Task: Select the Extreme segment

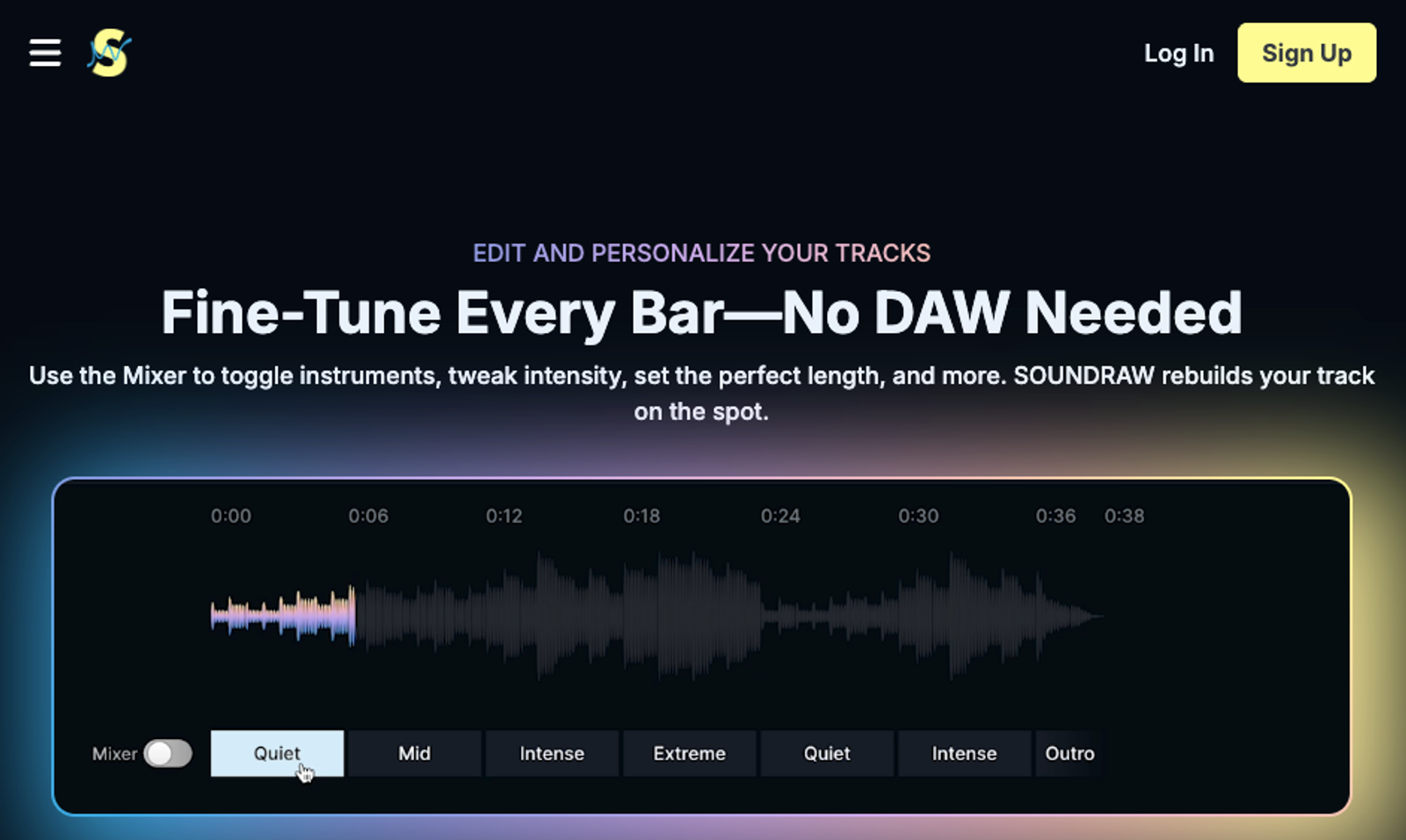Action: (690, 753)
